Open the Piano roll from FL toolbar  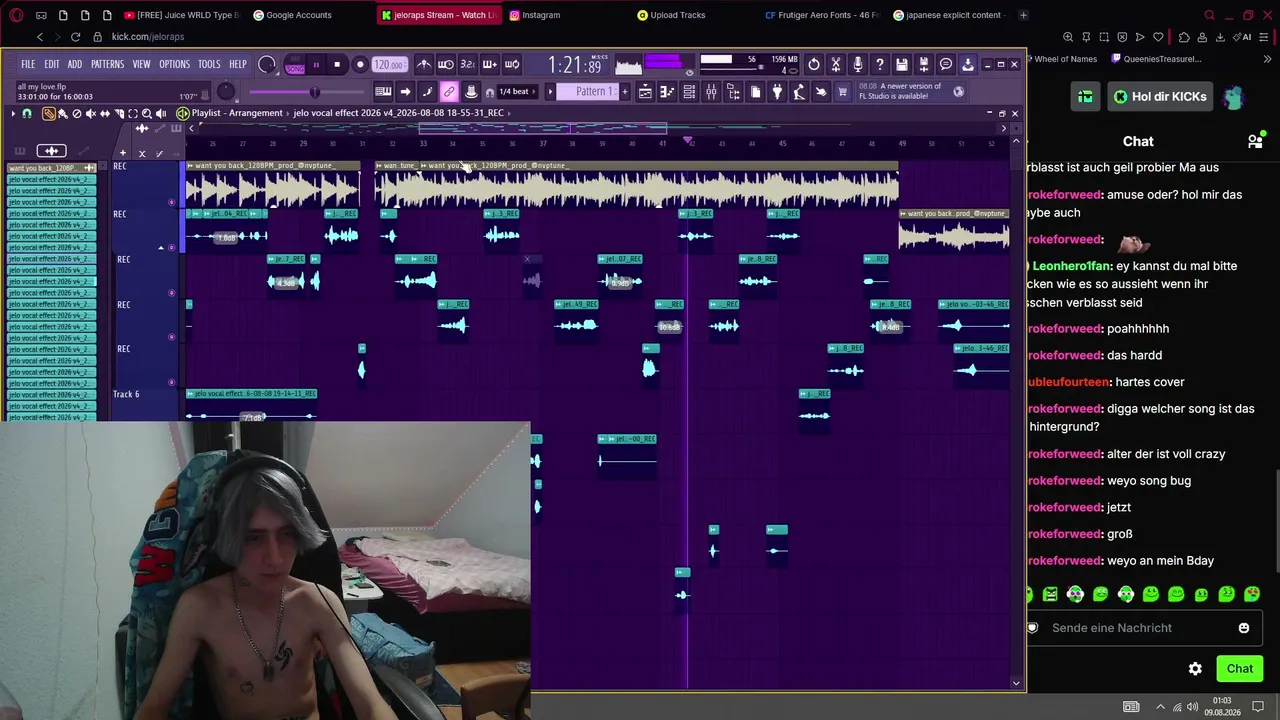[667, 92]
